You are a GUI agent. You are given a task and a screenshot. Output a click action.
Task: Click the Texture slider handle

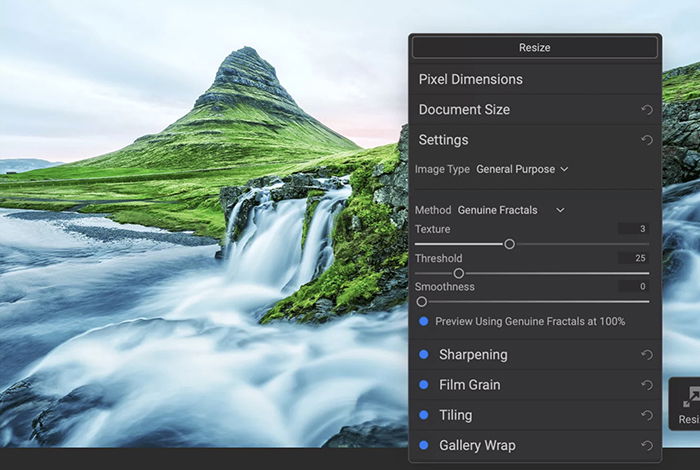[x=509, y=244]
